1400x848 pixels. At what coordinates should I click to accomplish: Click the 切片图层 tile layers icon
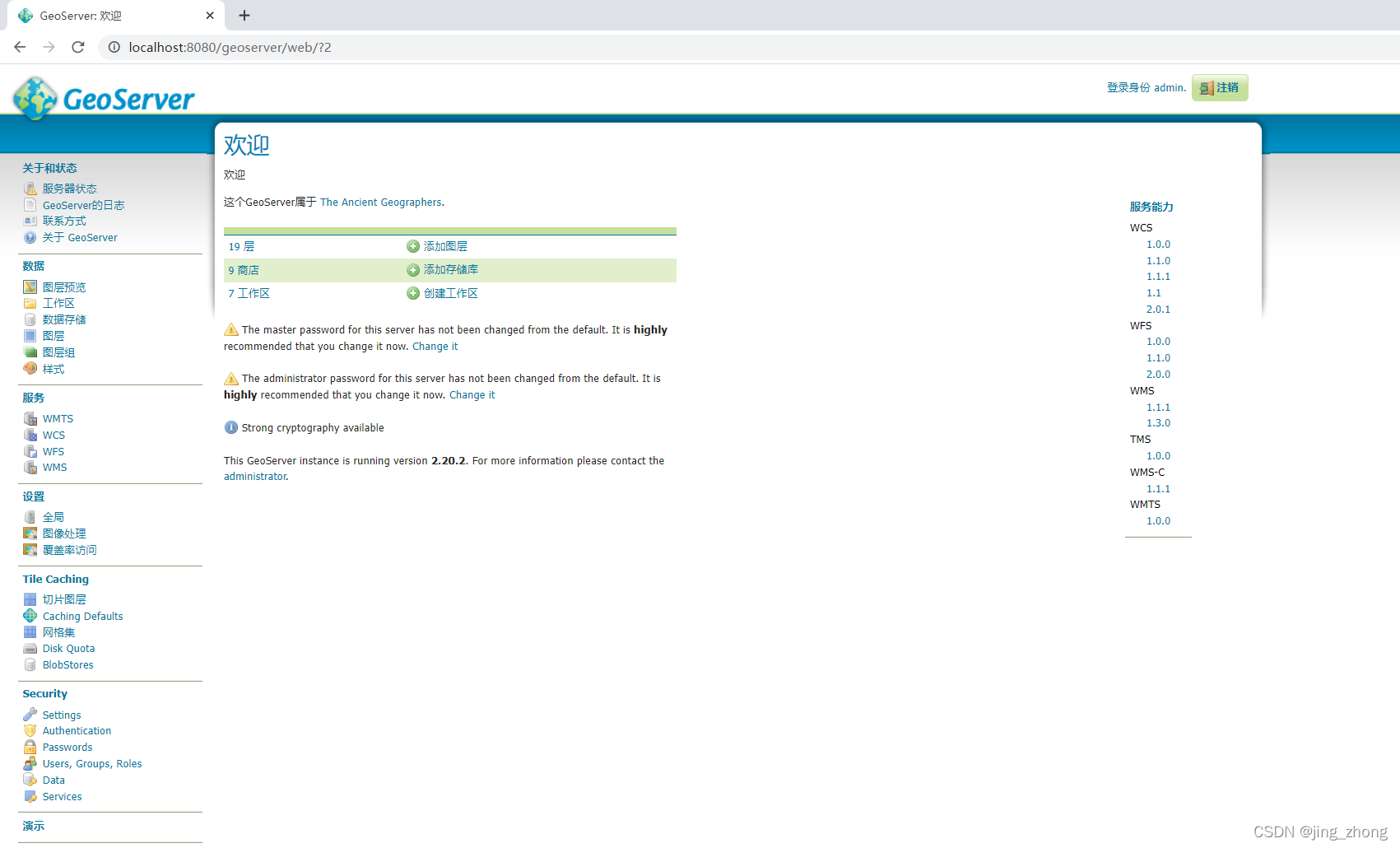pyautogui.click(x=30, y=599)
